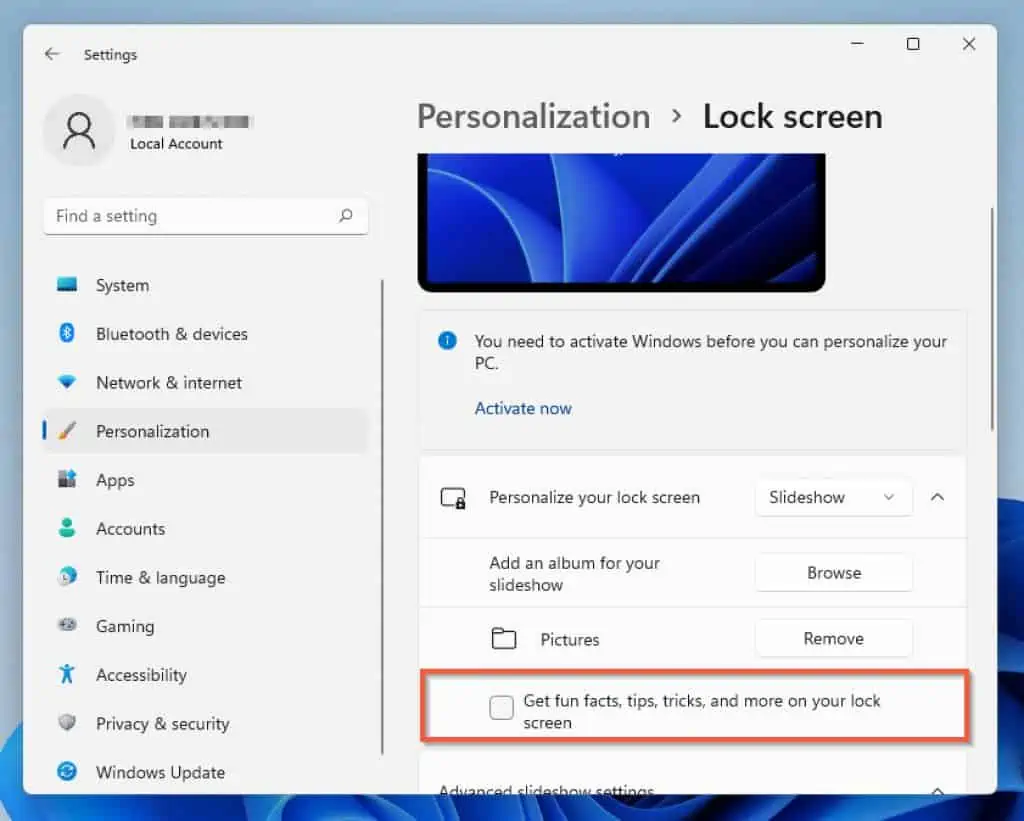
Task: Select the Time & language icon
Action: [x=66, y=577]
